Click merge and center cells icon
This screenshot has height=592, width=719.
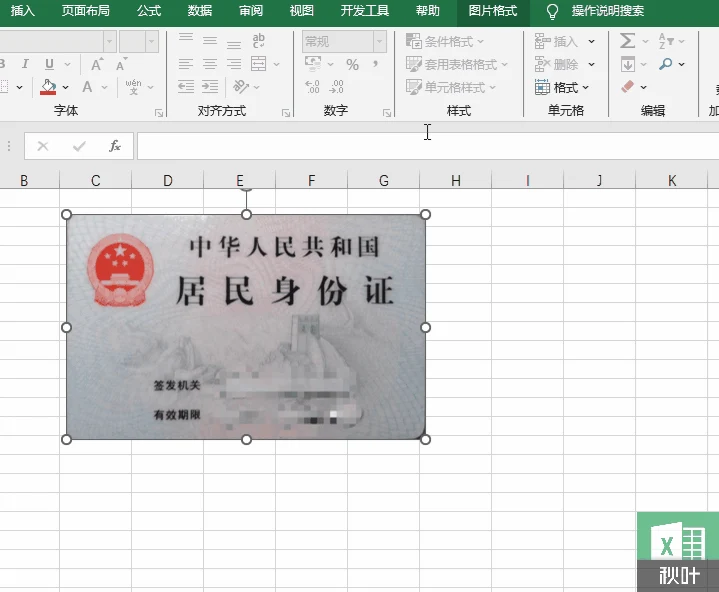259,64
